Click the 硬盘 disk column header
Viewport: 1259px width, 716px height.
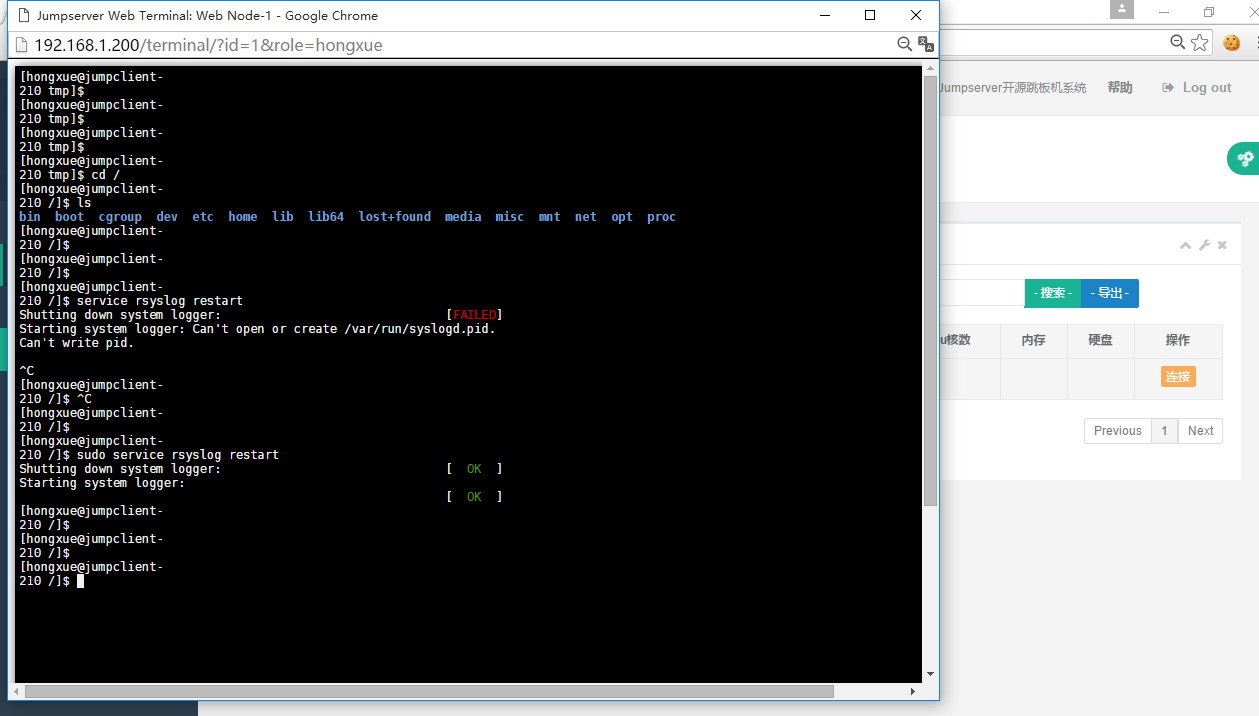(1100, 340)
